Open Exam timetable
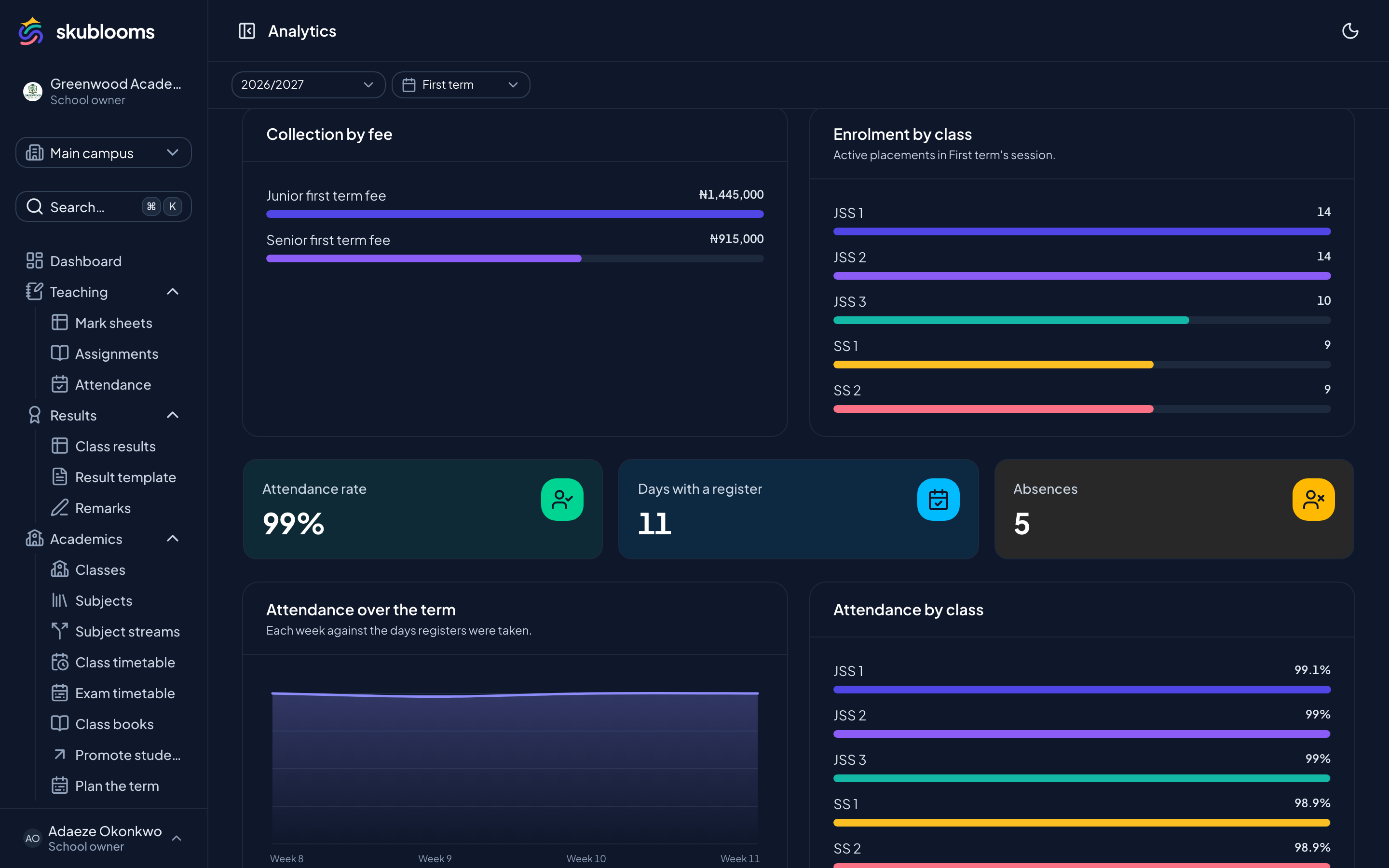The width and height of the screenshot is (1389, 868). pyautogui.click(x=124, y=693)
